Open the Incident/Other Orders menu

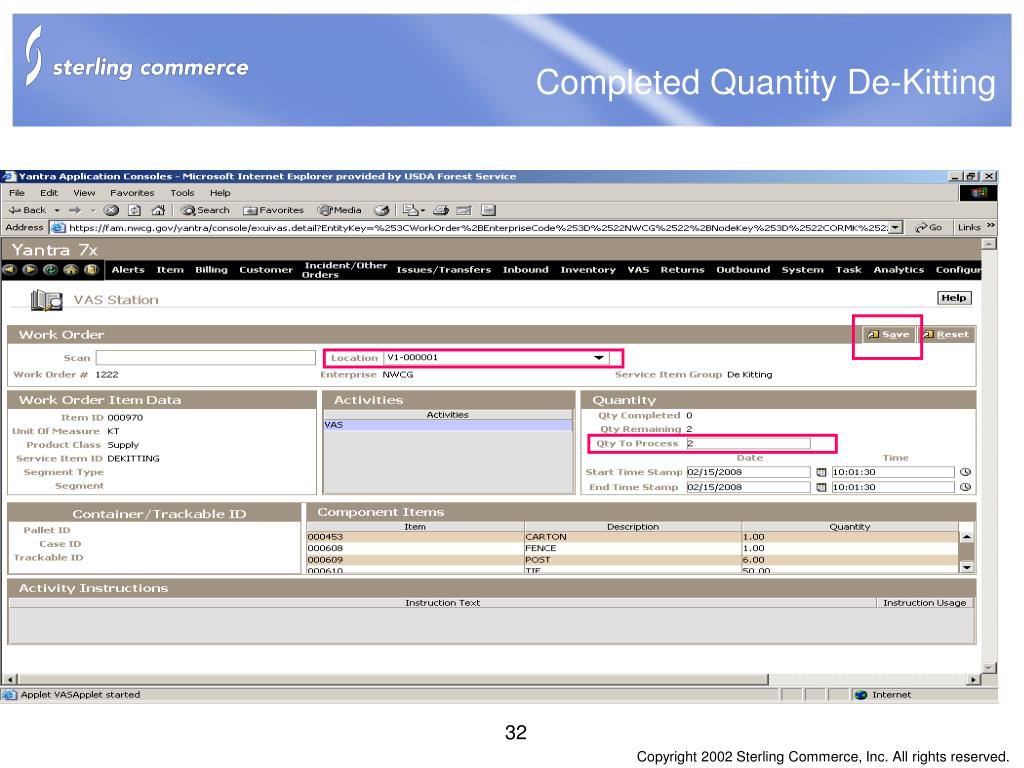[344, 270]
